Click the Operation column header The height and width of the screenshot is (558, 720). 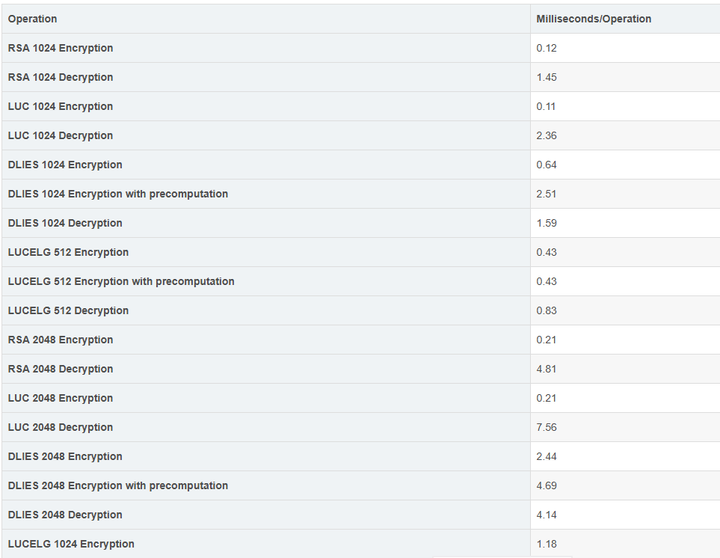click(32, 19)
